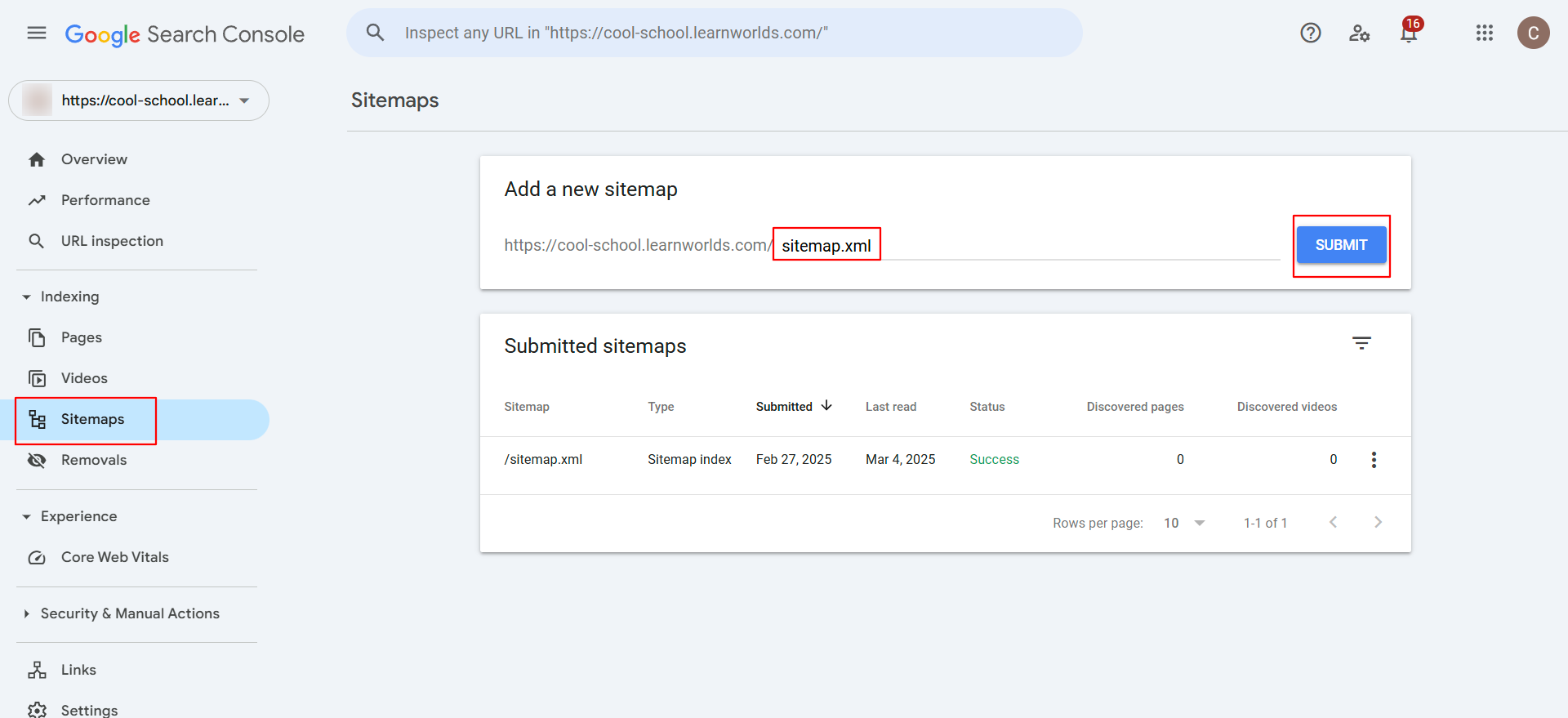The height and width of the screenshot is (718, 1568).
Task: Open the Pages indexing report
Action: coord(82,337)
